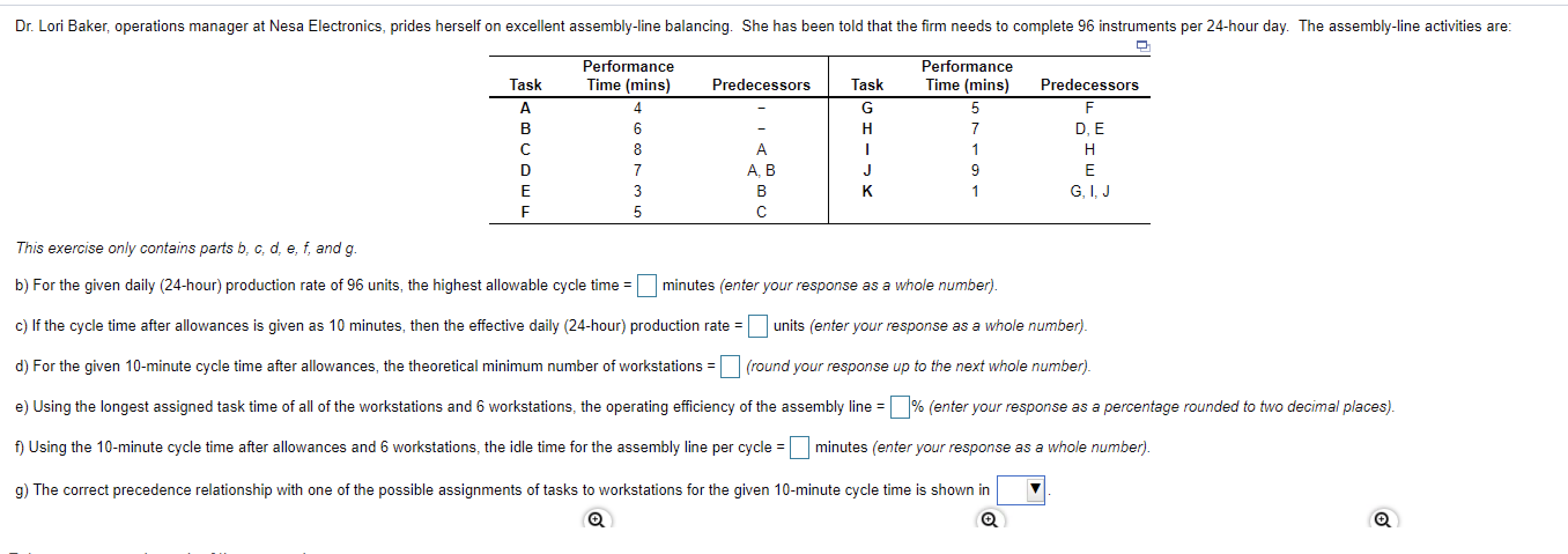
Task: Click task F in the table
Action: pyautogui.click(x=525, y=212)
